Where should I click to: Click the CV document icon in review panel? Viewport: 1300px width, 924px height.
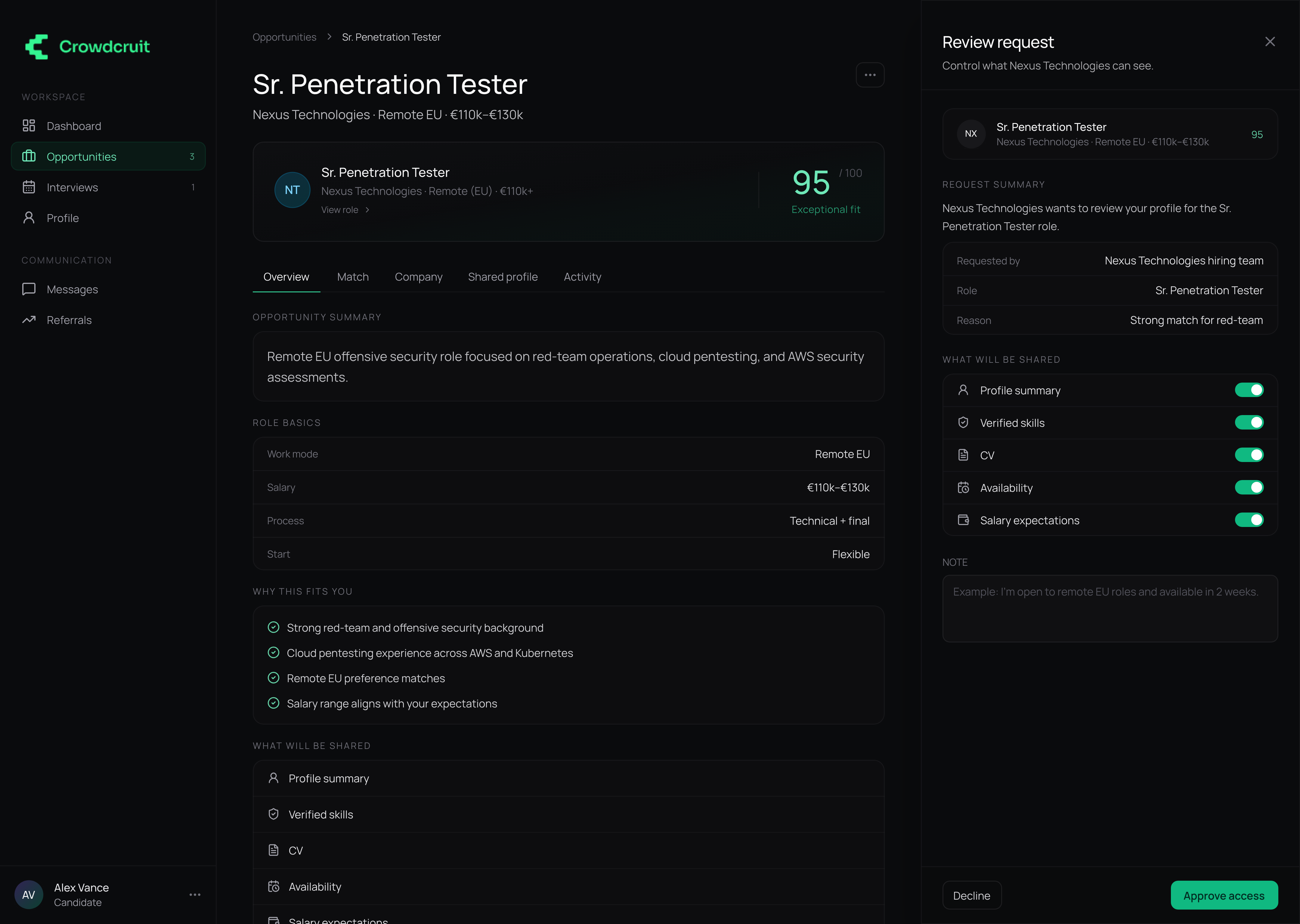pos(963,454)
